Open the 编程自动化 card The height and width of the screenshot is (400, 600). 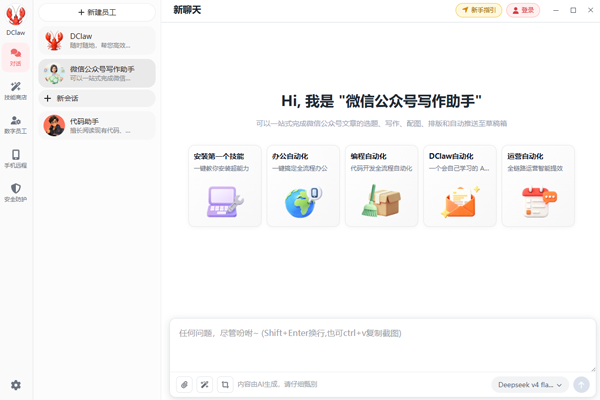[382, 186]
